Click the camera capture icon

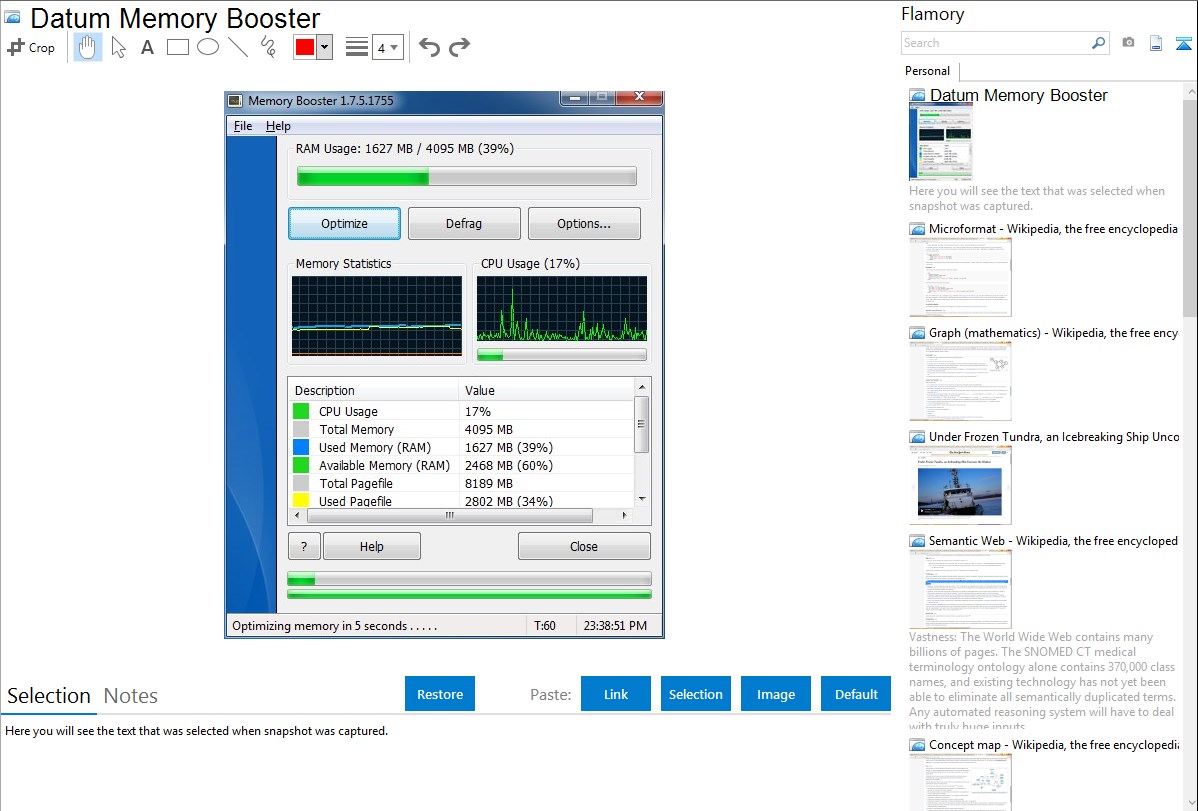tap(1128, 43)
